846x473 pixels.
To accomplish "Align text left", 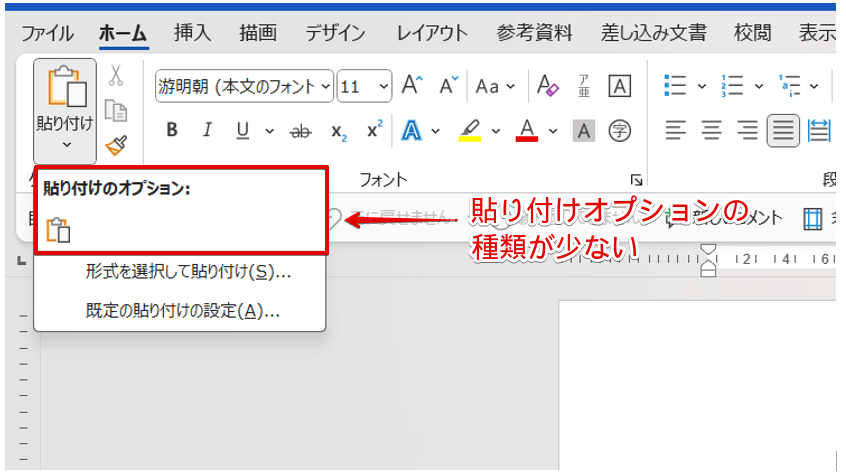I will [676, 131].
